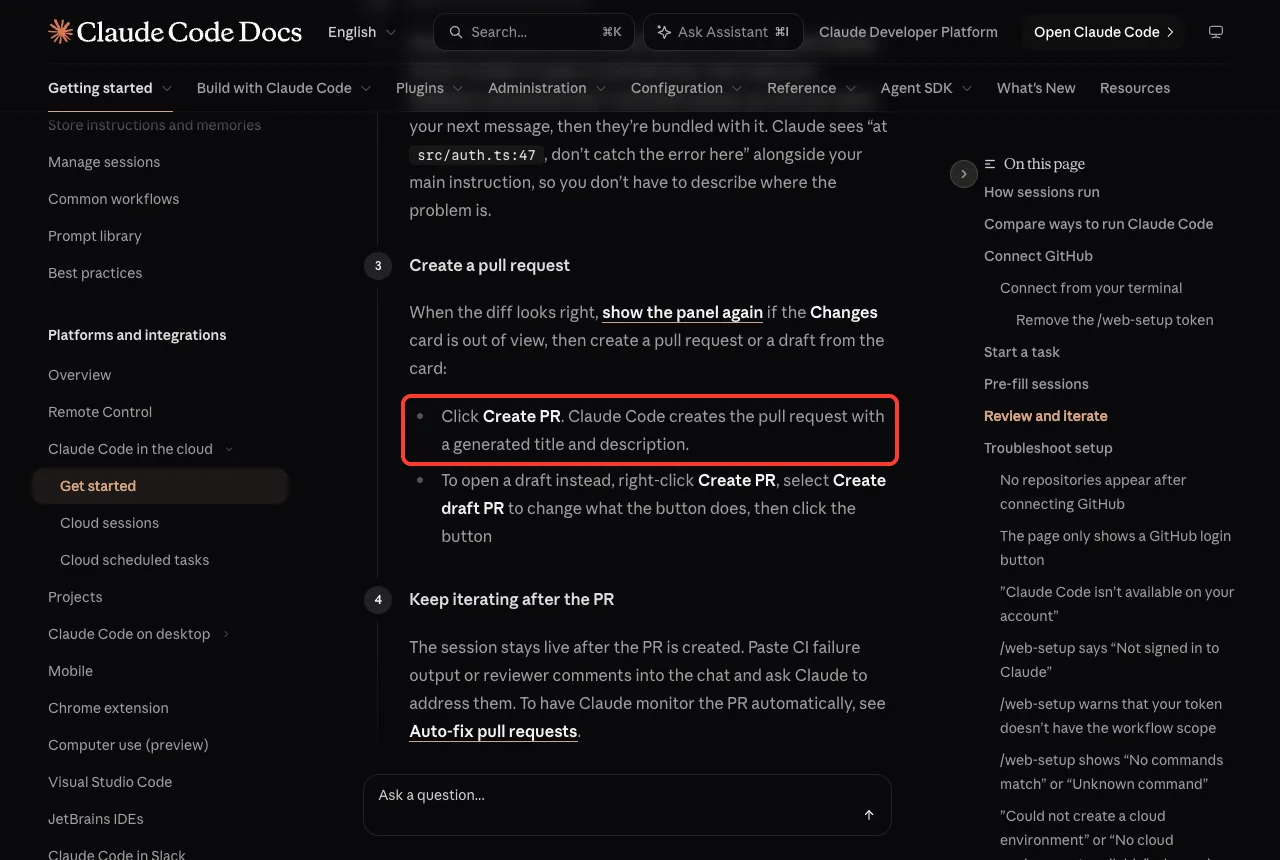This screenshot has height=860, width=1280.
Task: Jump to How sessions run section
Action: (x=1041, y=192)
